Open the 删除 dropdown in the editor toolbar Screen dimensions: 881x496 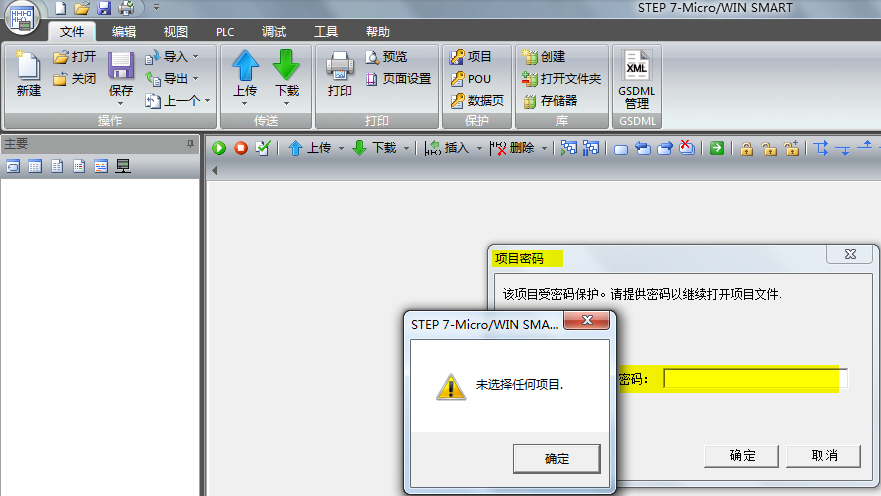tap(545, 148)
